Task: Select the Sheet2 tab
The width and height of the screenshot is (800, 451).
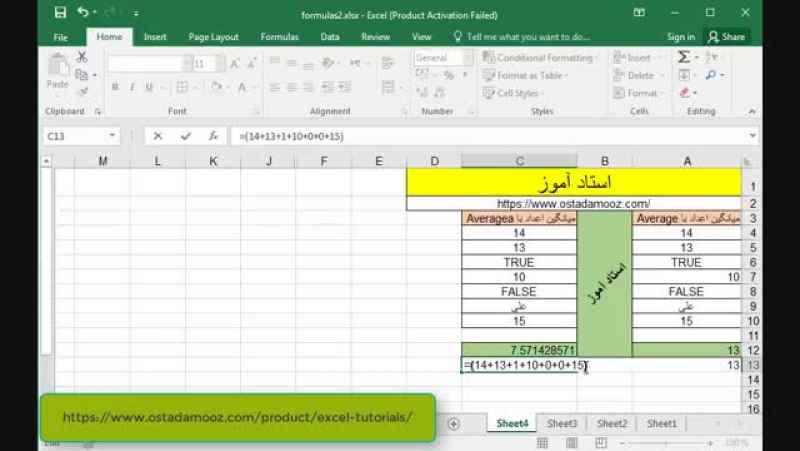Action: click(x=612, y=423)
